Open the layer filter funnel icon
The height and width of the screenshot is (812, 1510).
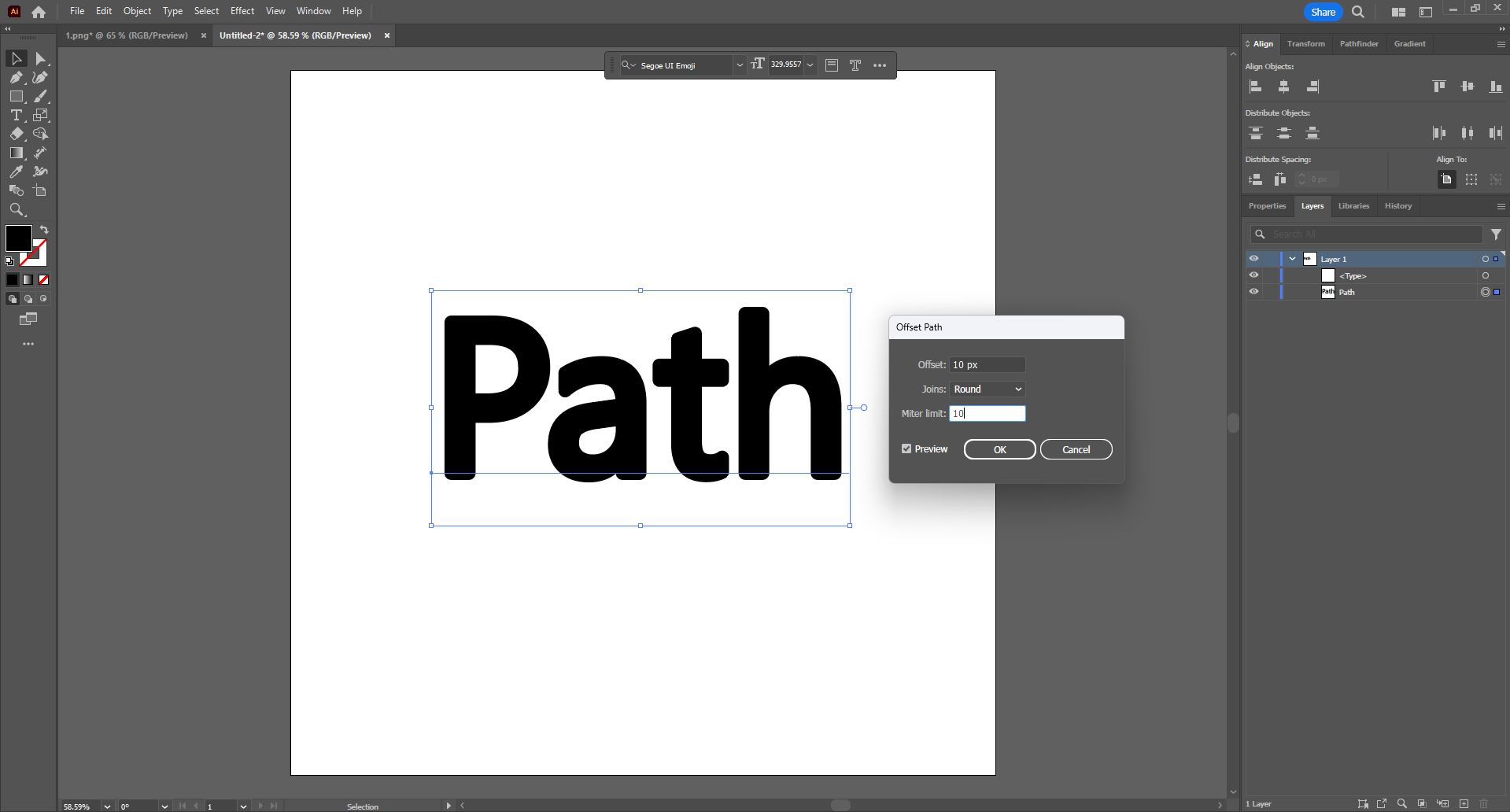coord(1496,234)
